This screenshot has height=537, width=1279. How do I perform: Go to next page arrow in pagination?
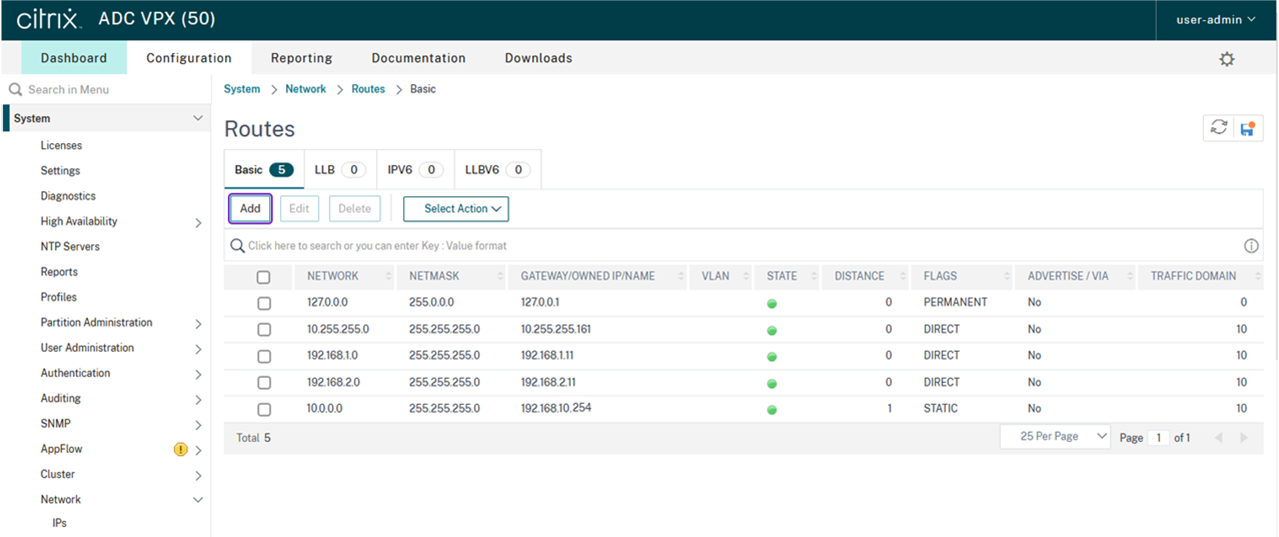click(x=1244, y=438)
